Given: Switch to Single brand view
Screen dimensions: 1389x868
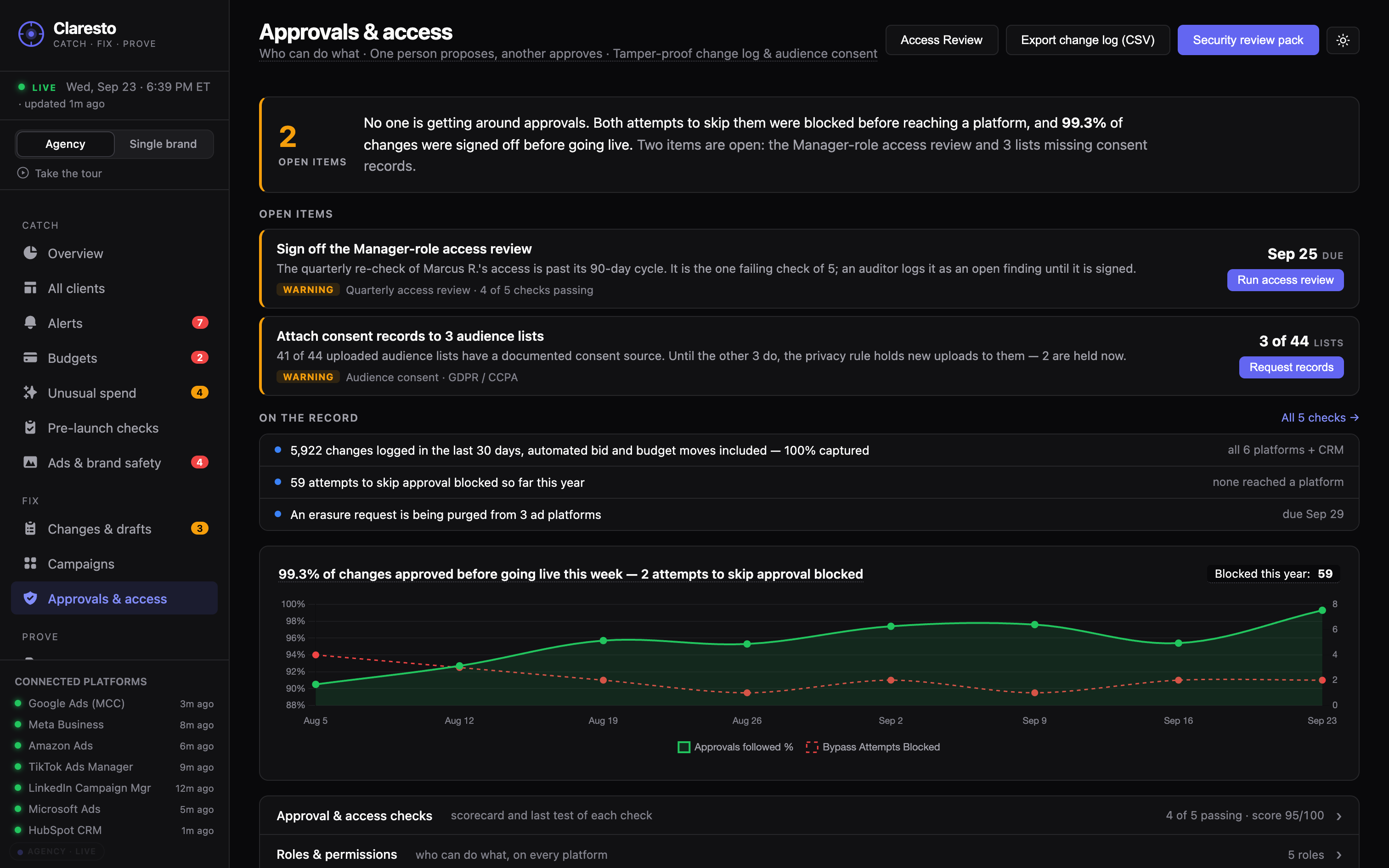Looking at the screenshot, I should coord(163,144).
